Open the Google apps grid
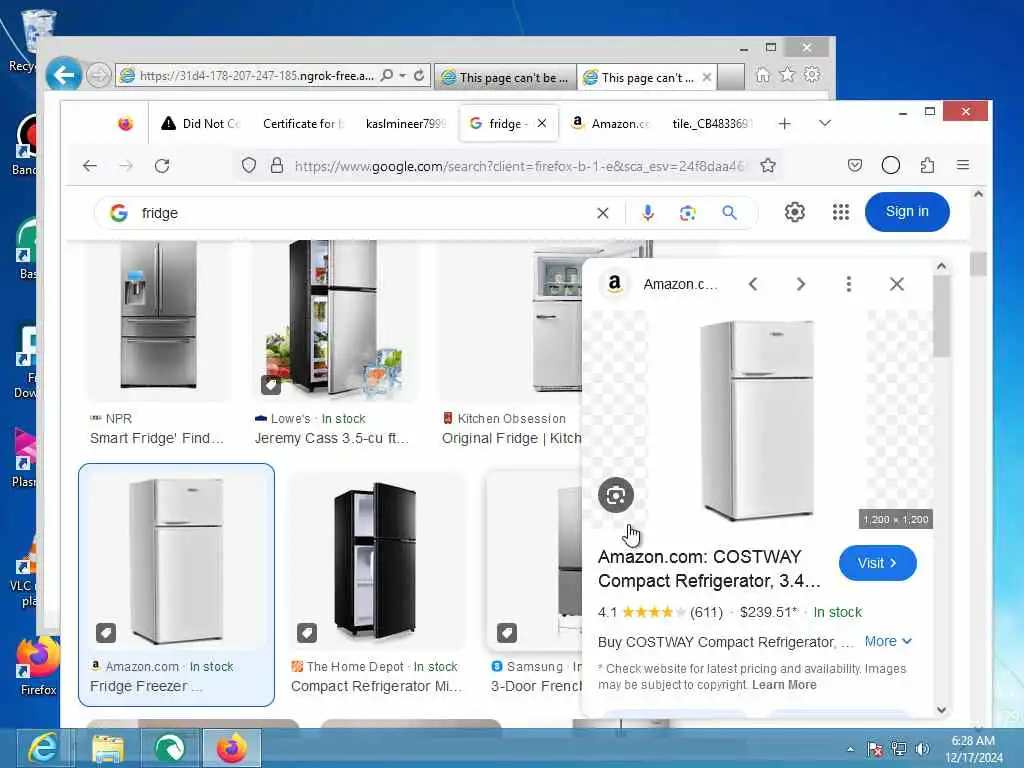The width and height of the screenshot is (1024, 768). 841,212
